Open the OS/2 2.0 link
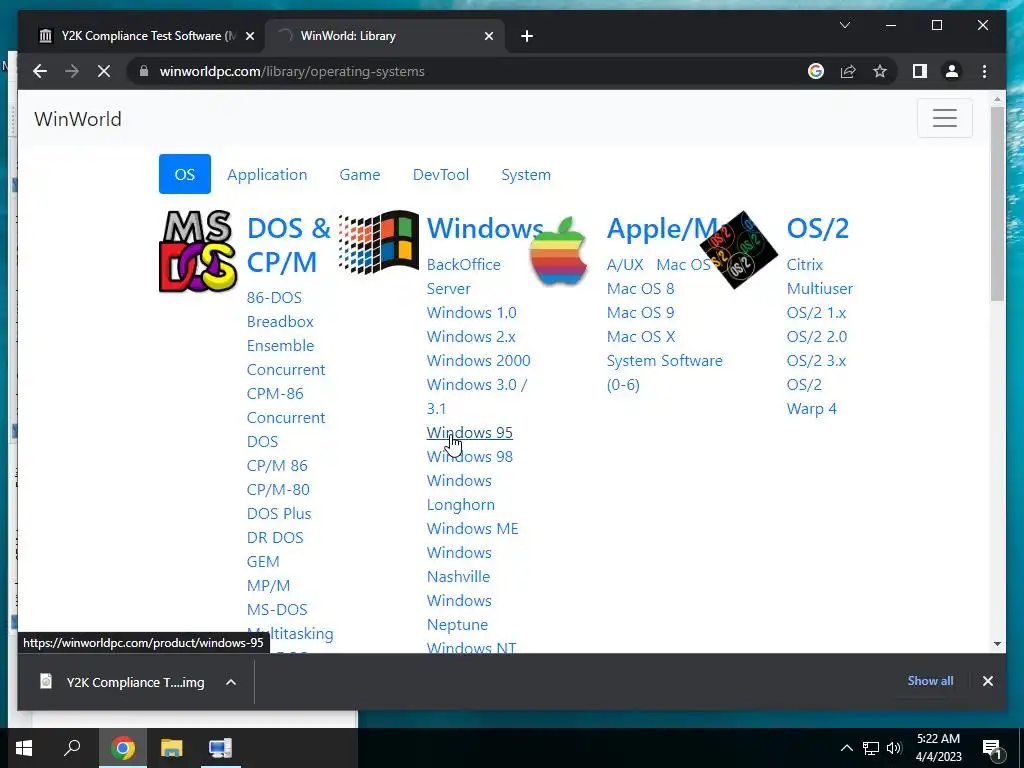Viewport: 1024px width, 768px height. click(817, 336)
